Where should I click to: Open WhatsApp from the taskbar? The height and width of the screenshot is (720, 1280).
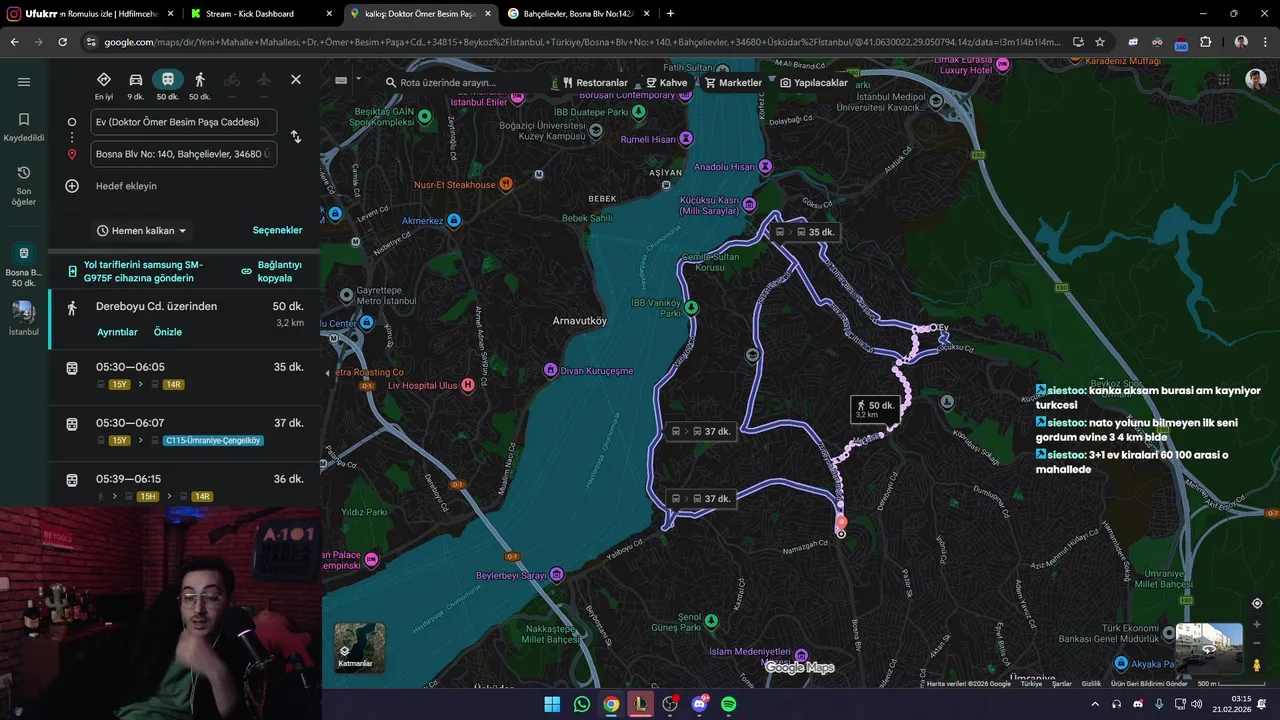(x=582, y=704)
